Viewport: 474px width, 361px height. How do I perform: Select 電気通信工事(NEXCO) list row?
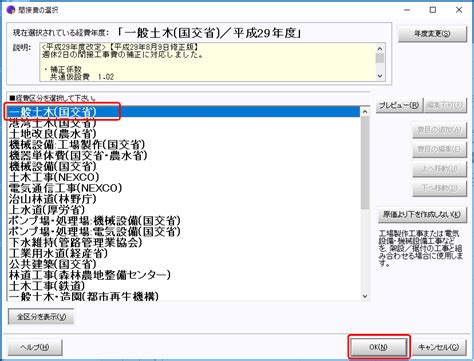pyautogui.click(x=184, y=188)
